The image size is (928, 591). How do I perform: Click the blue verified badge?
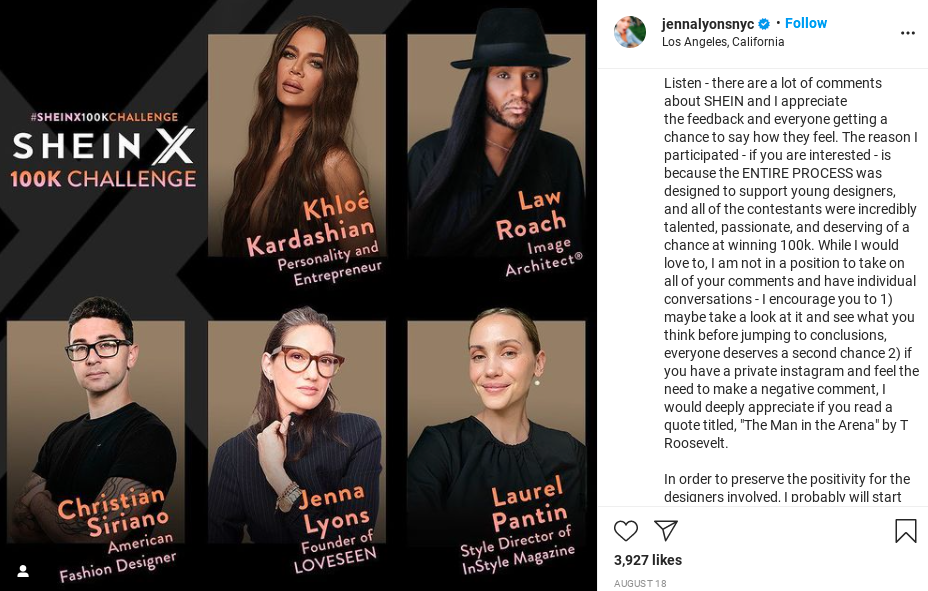[x=764, y=24]
